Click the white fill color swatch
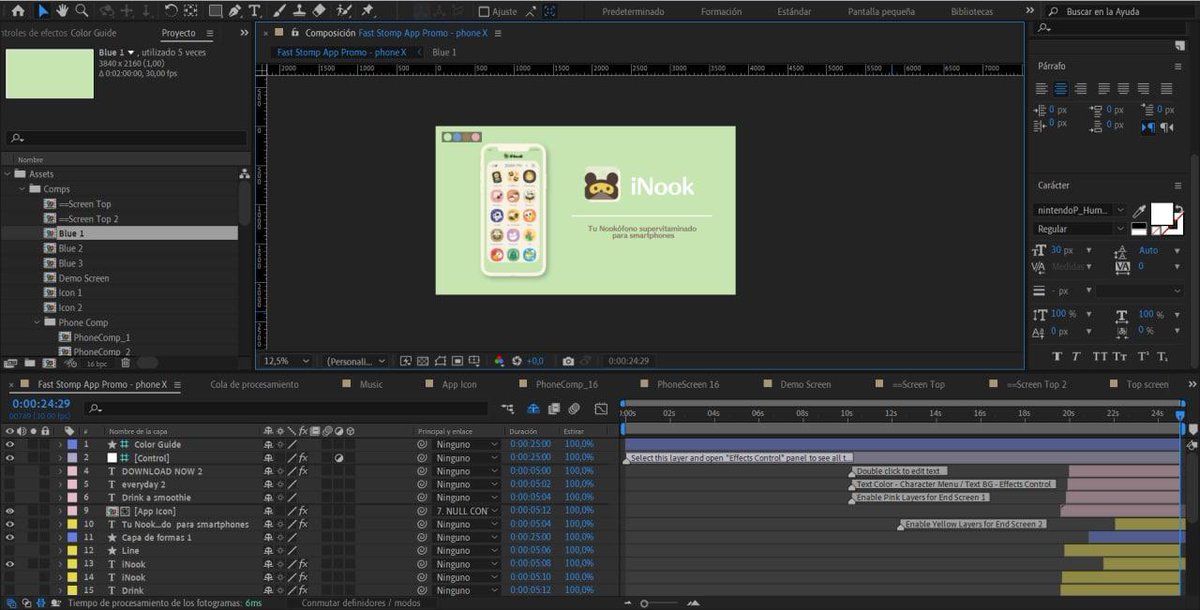Viewport: 1200px width, 610px height. point(1161,213)
